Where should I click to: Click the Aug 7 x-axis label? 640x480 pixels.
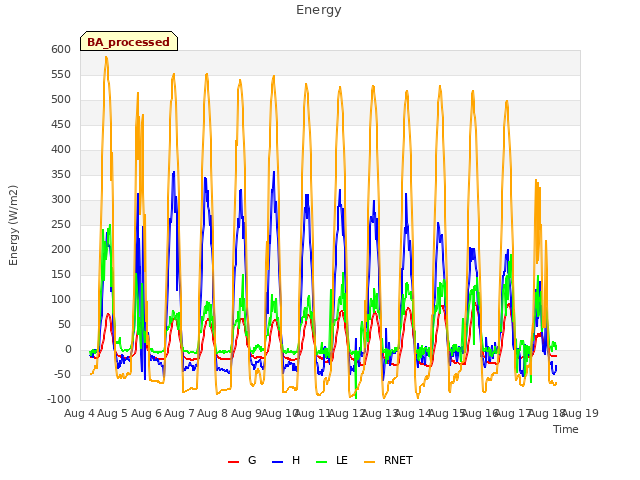[x=180, y=413]
